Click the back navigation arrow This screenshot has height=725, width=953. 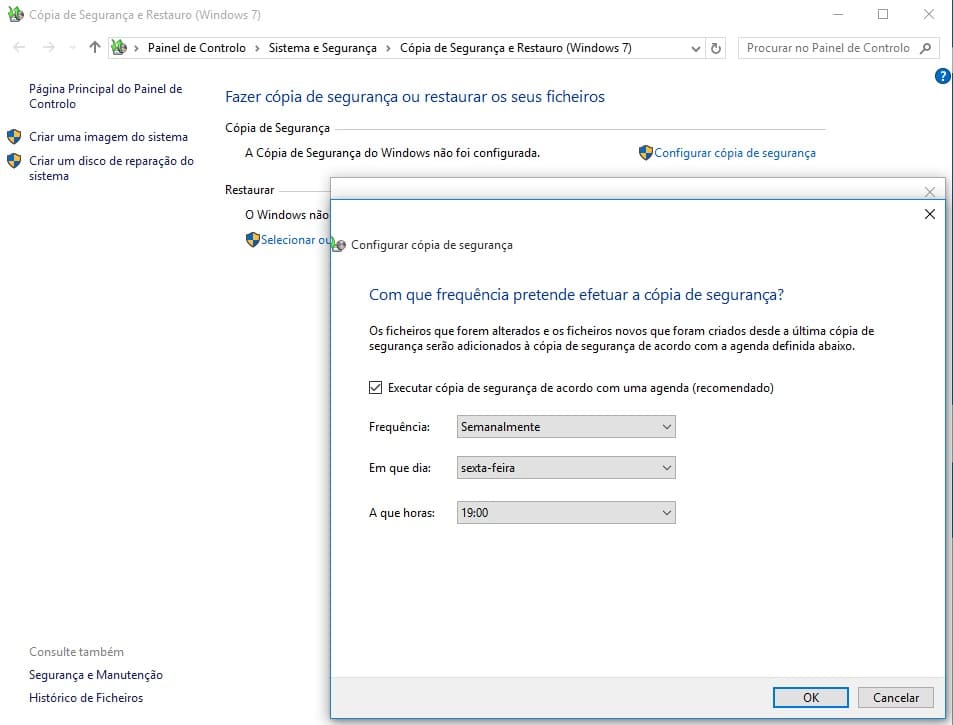click(x=19, y=47)
